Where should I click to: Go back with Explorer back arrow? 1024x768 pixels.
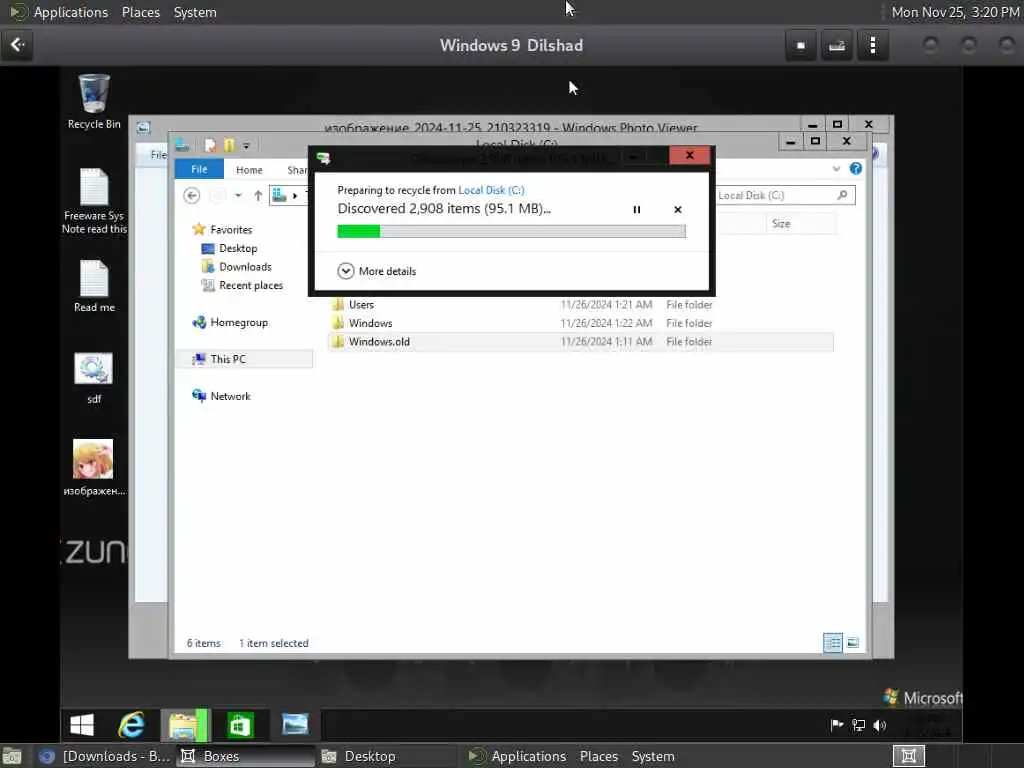(x=191, y=195)
